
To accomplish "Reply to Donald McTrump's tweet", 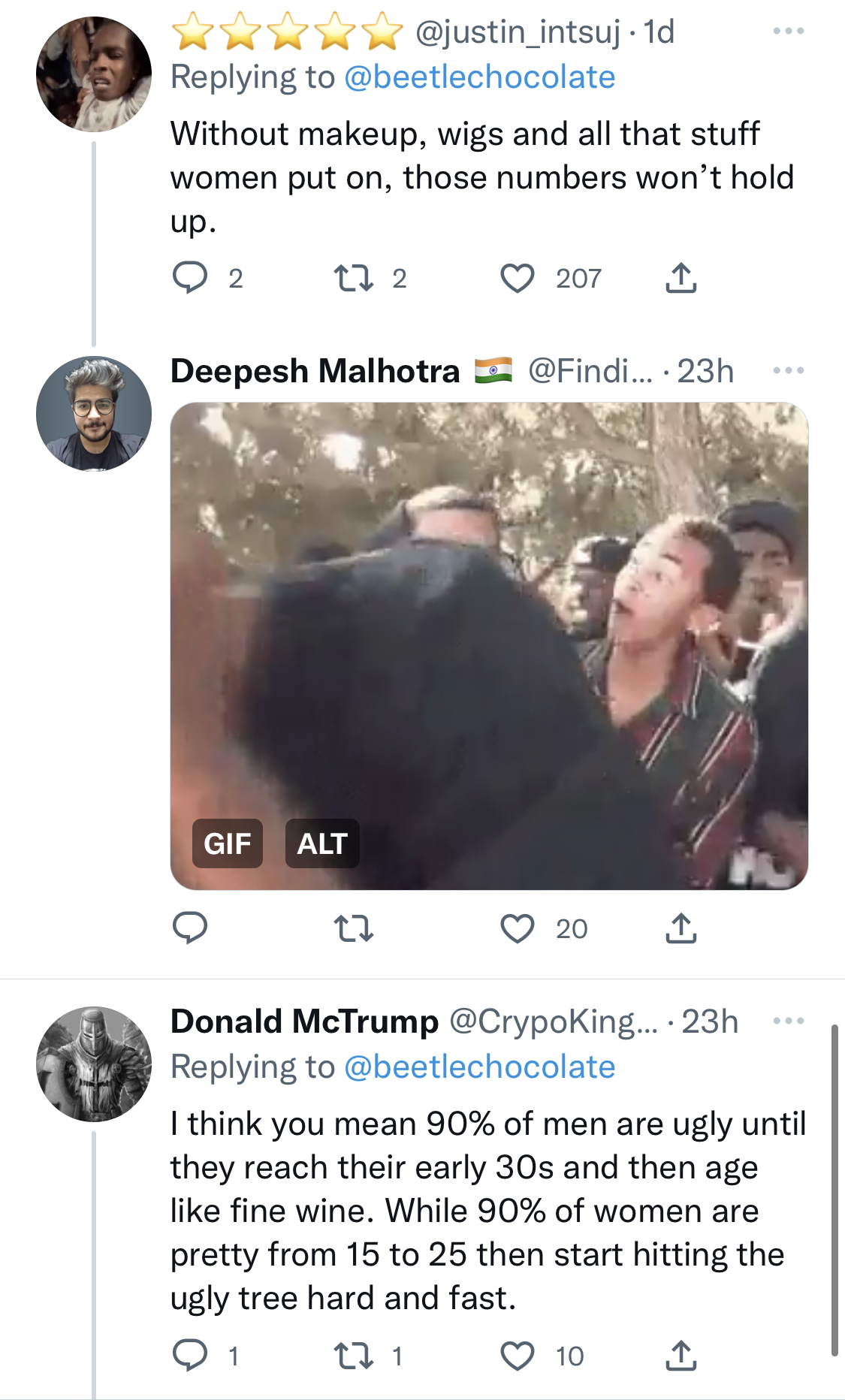I will (x=190, y=1356).
